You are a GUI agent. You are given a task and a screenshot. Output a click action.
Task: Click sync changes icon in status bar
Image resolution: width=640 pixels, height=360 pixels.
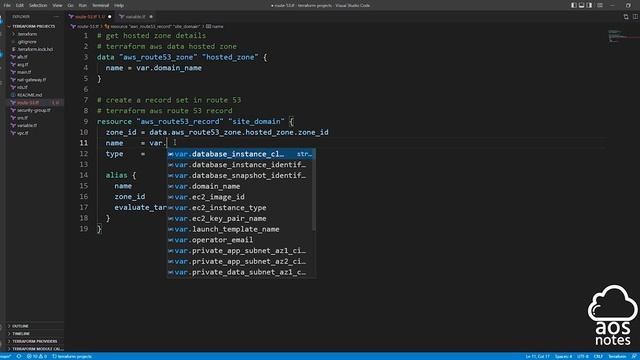click(19, 356)
